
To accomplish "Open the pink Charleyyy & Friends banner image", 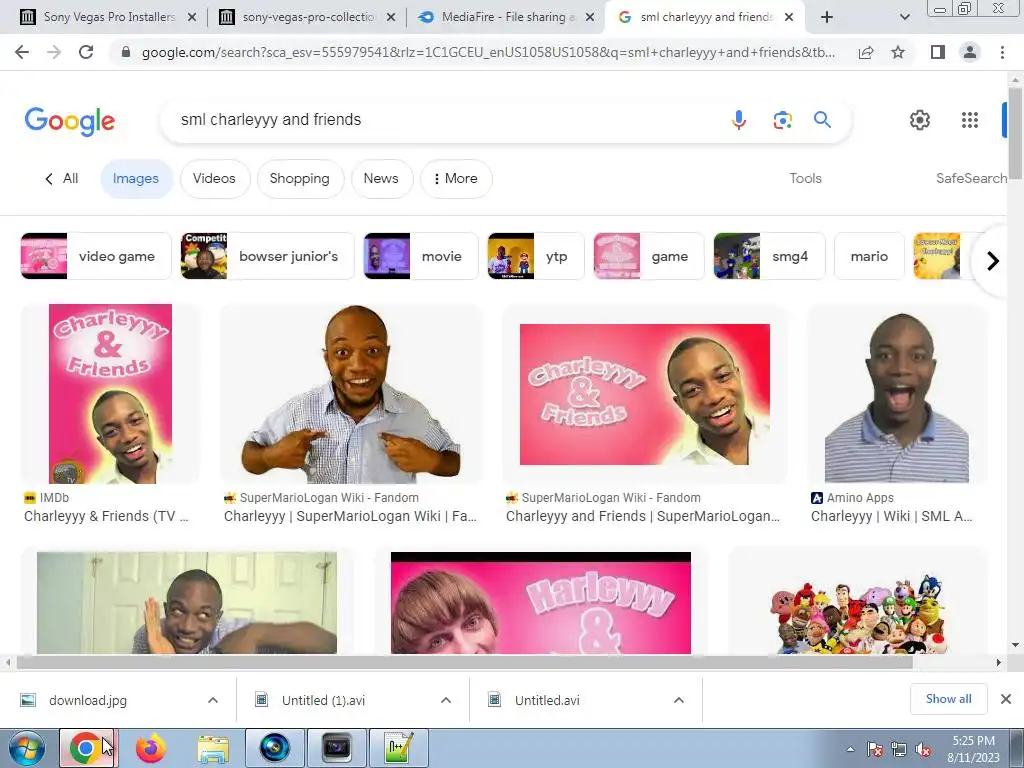I will tap(645, 394).
